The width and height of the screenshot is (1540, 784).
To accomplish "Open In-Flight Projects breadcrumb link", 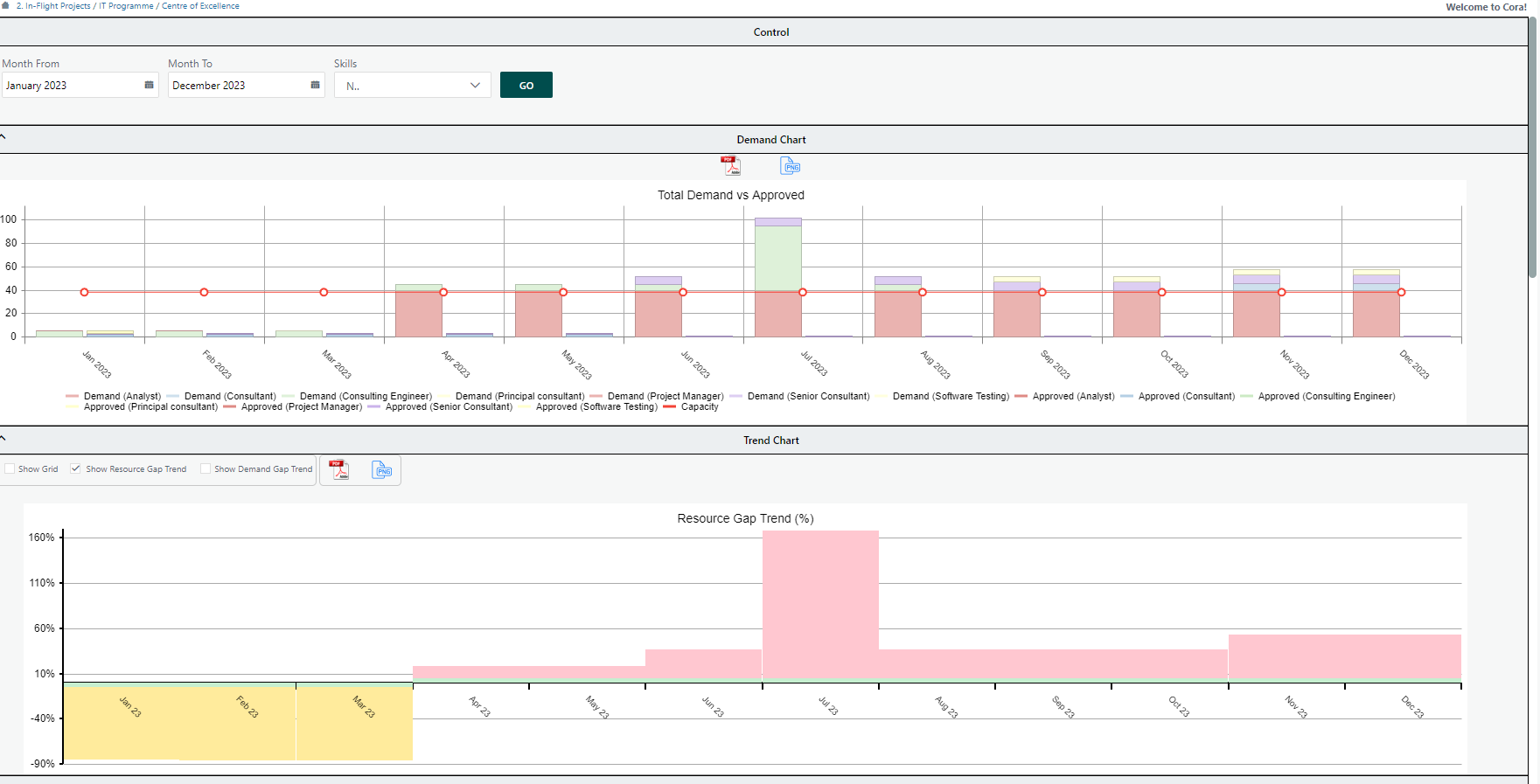I will coord(53,6).
